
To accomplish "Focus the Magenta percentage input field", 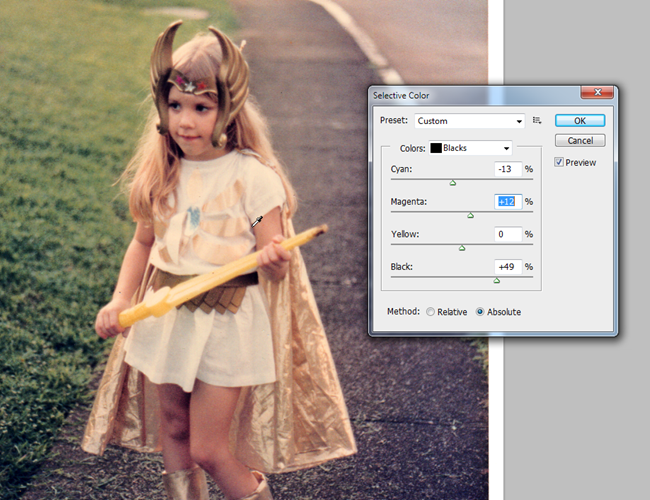I will point(508,201).
